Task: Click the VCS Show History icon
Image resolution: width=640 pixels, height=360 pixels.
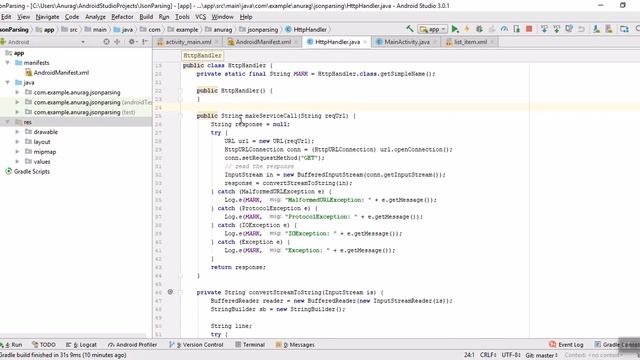Action: point(569,29)
